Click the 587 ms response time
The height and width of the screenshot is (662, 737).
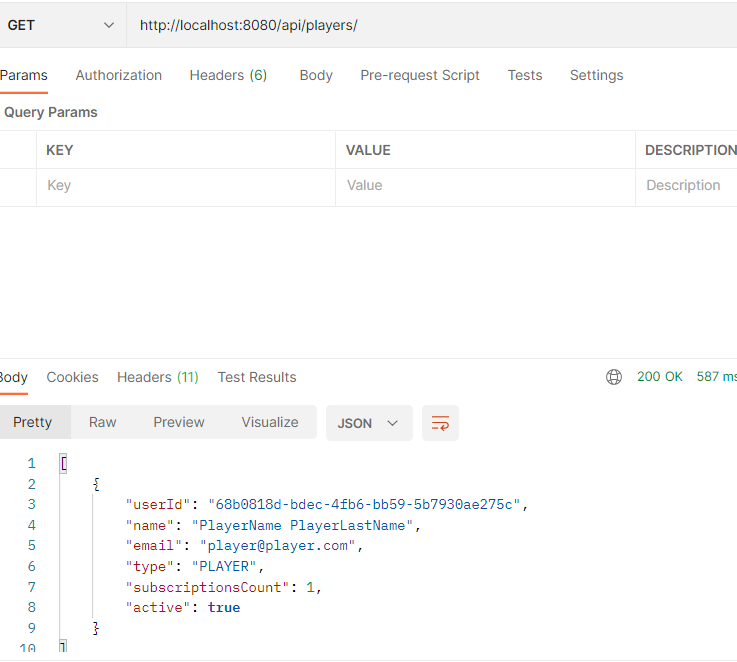click(x=716, y=377)
